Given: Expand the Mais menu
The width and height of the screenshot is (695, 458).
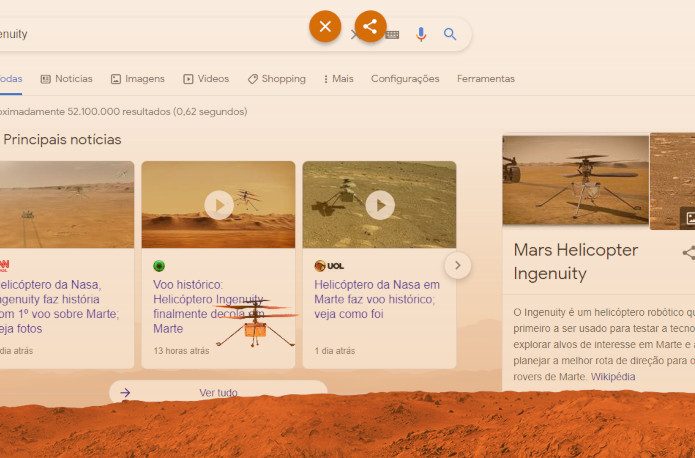Looking at the screenshot, I should point(339,79).
